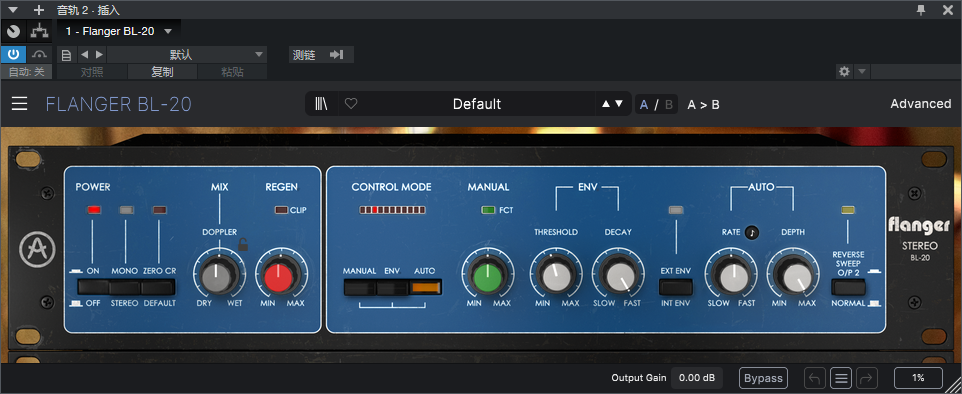Flip the POWER ON/OFF switch
962x394 pixels.
tap(93, 287)
